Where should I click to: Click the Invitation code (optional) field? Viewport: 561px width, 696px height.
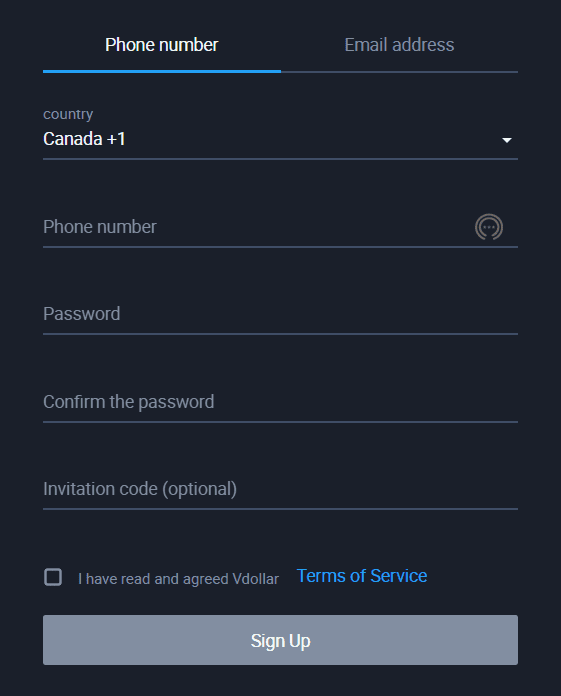[280, 489]
